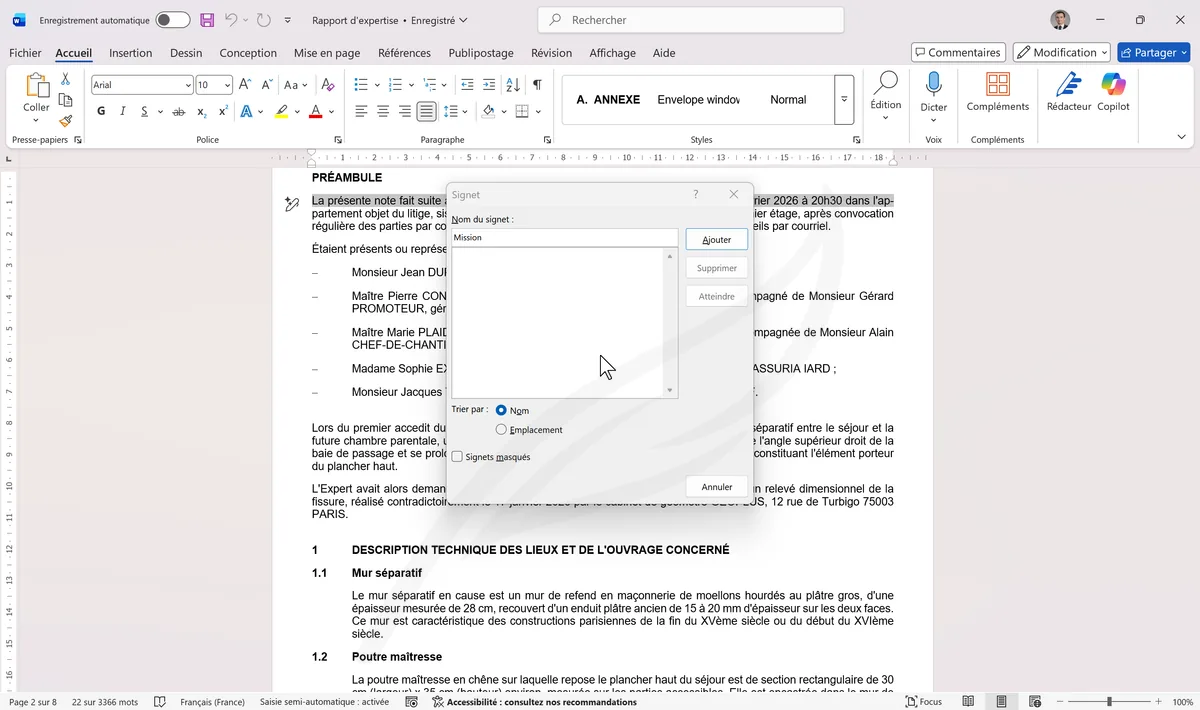
Task: Select the format painter brush
Action: 65,121
